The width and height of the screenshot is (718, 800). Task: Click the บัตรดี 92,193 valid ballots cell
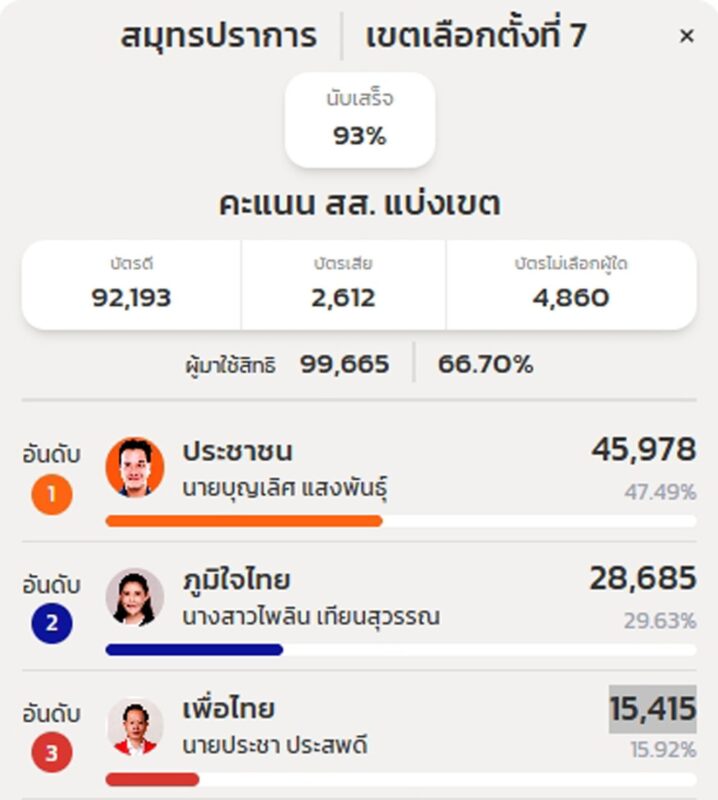132,284
